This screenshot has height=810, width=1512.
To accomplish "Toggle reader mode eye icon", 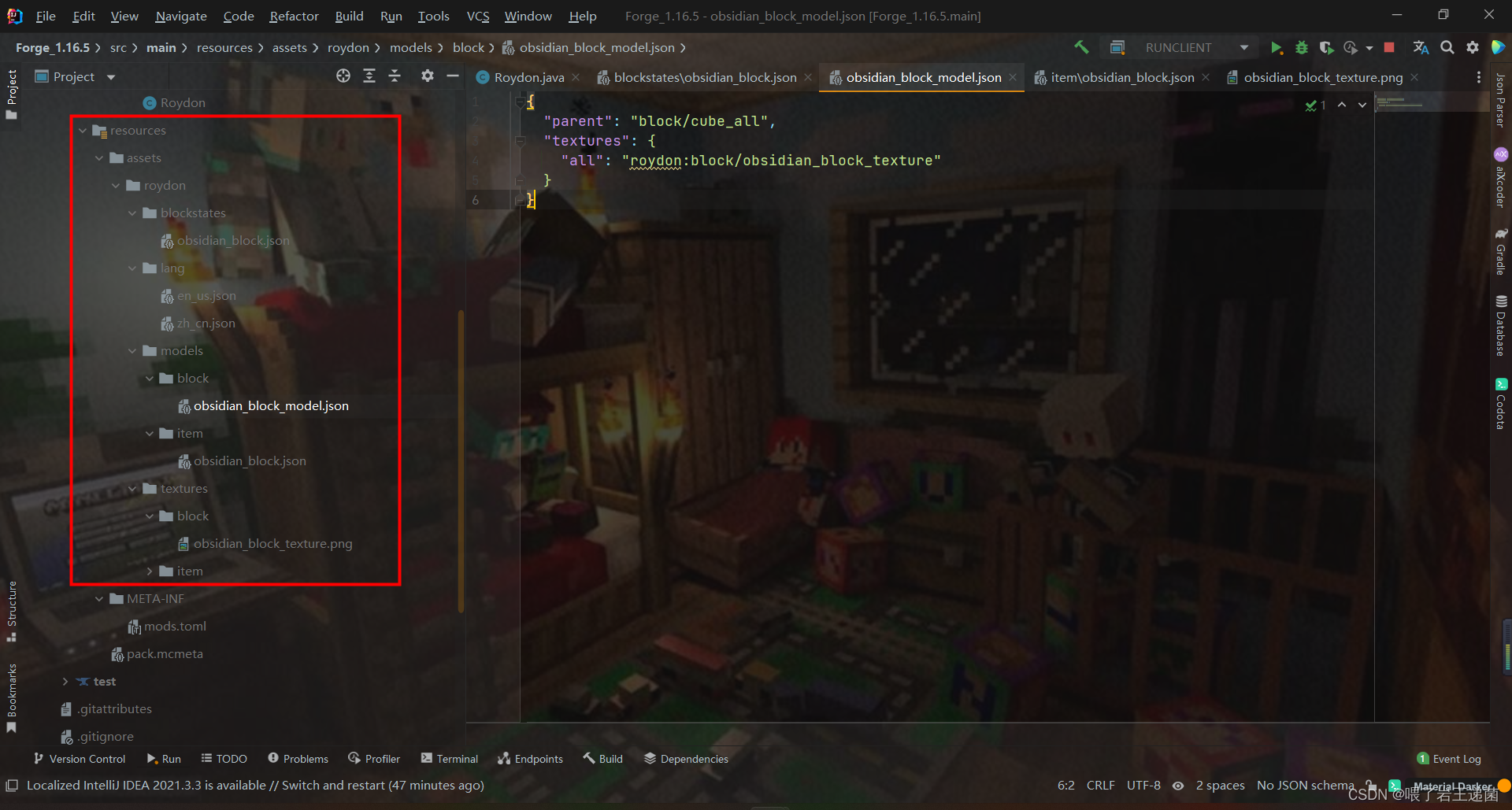I will [1178, 785].
